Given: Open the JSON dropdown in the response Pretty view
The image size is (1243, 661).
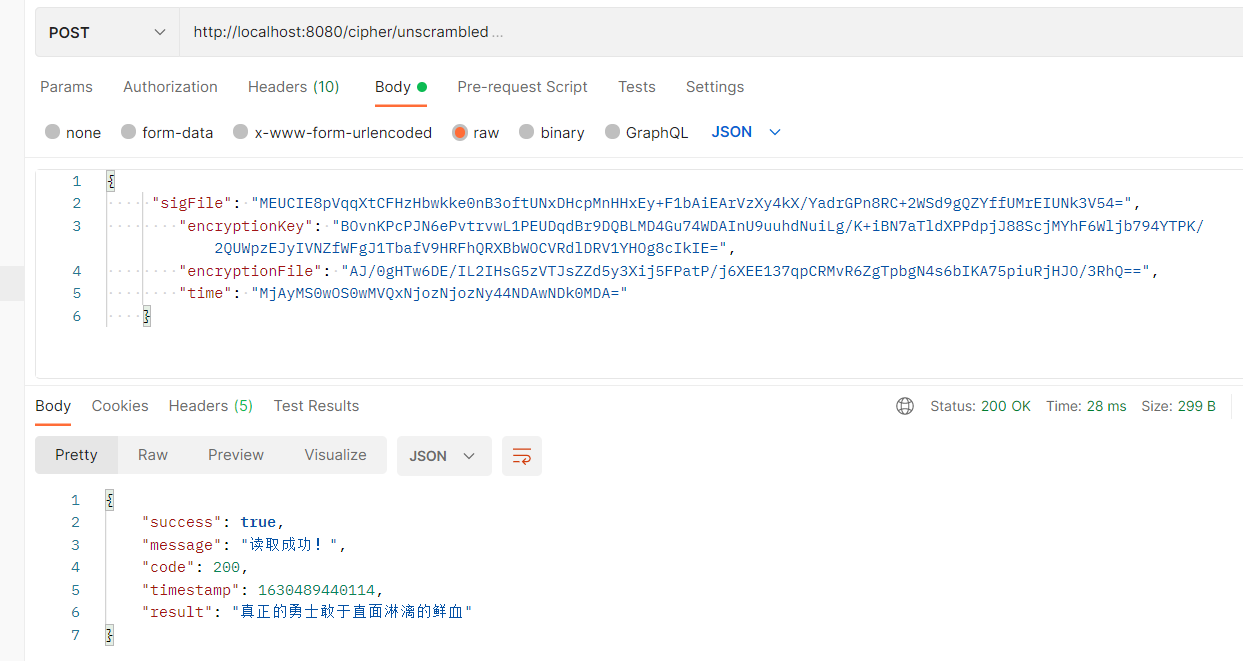Looking at the screenshot, I should click(x=444, y=455).
